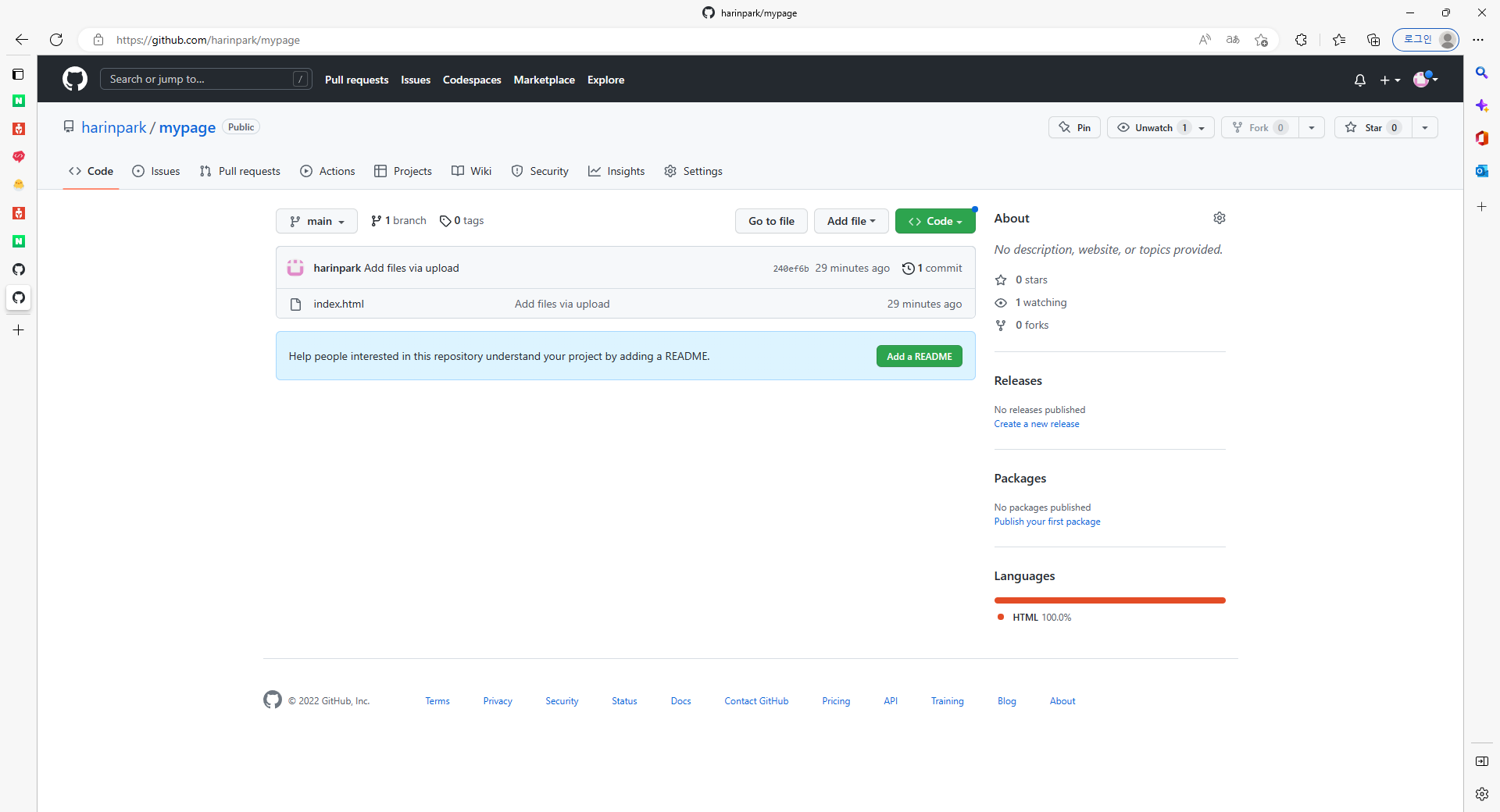Click the tab actions icon in vertical tabs
The image size is (1500, 812).
pos(19,74)
